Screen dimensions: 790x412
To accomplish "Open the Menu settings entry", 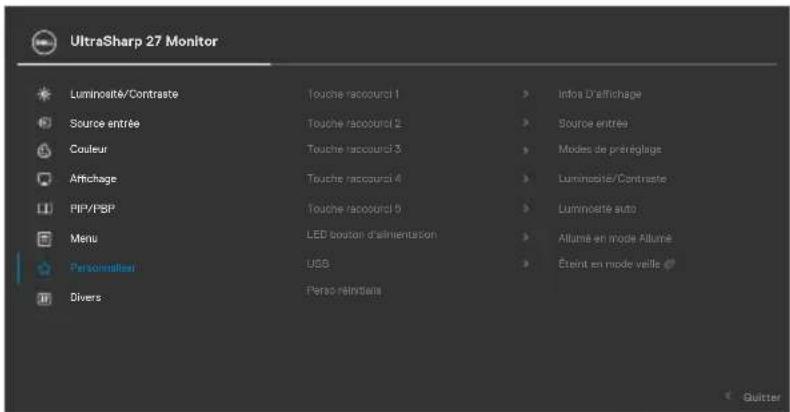I will click(84, 238).
